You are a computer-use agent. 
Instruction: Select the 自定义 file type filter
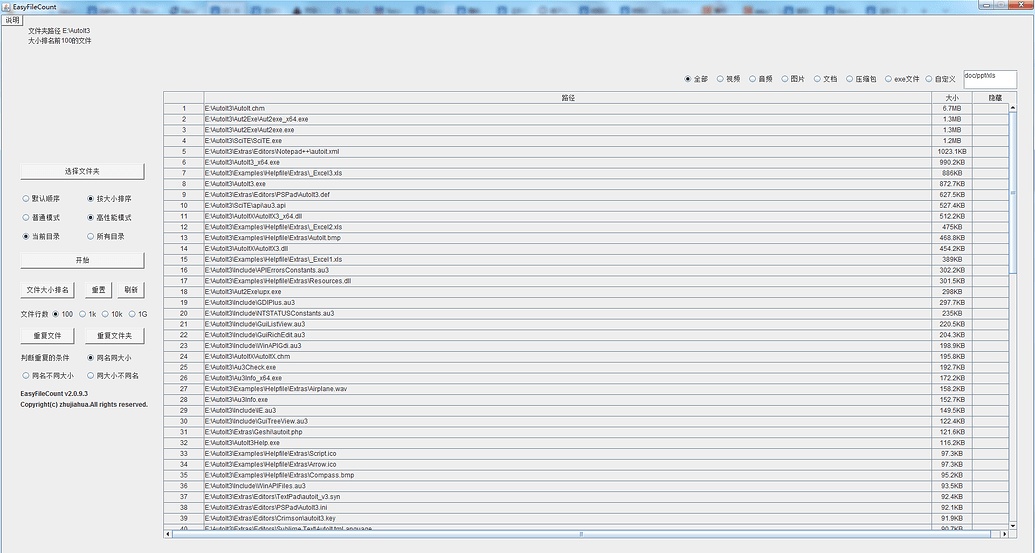click(x=941, y=79)
